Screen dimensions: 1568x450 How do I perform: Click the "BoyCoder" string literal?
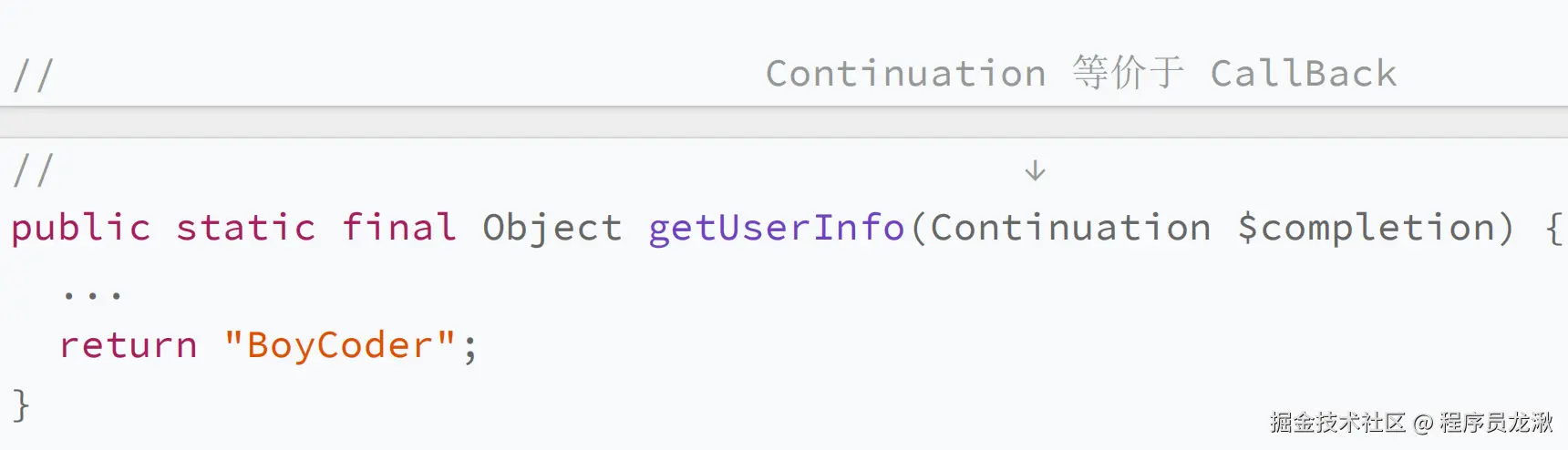coord(339,346)
